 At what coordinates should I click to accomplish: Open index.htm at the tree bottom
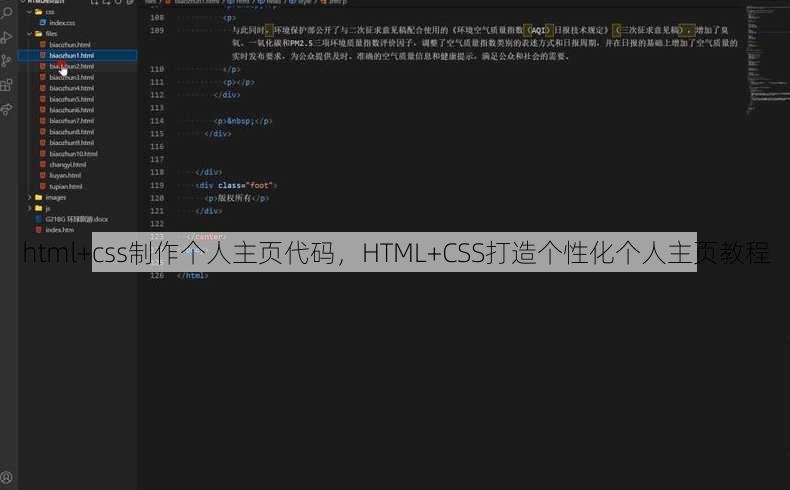59,230
